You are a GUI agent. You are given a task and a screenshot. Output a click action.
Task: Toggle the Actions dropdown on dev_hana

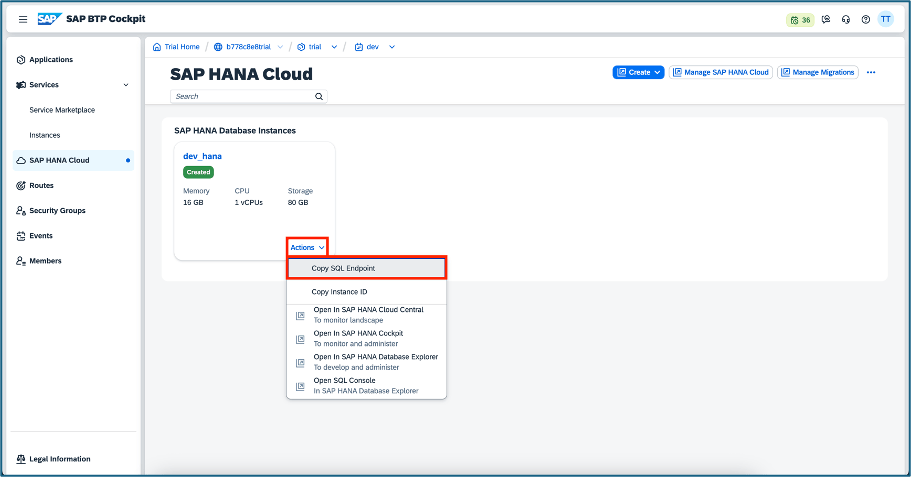(307, 248)
